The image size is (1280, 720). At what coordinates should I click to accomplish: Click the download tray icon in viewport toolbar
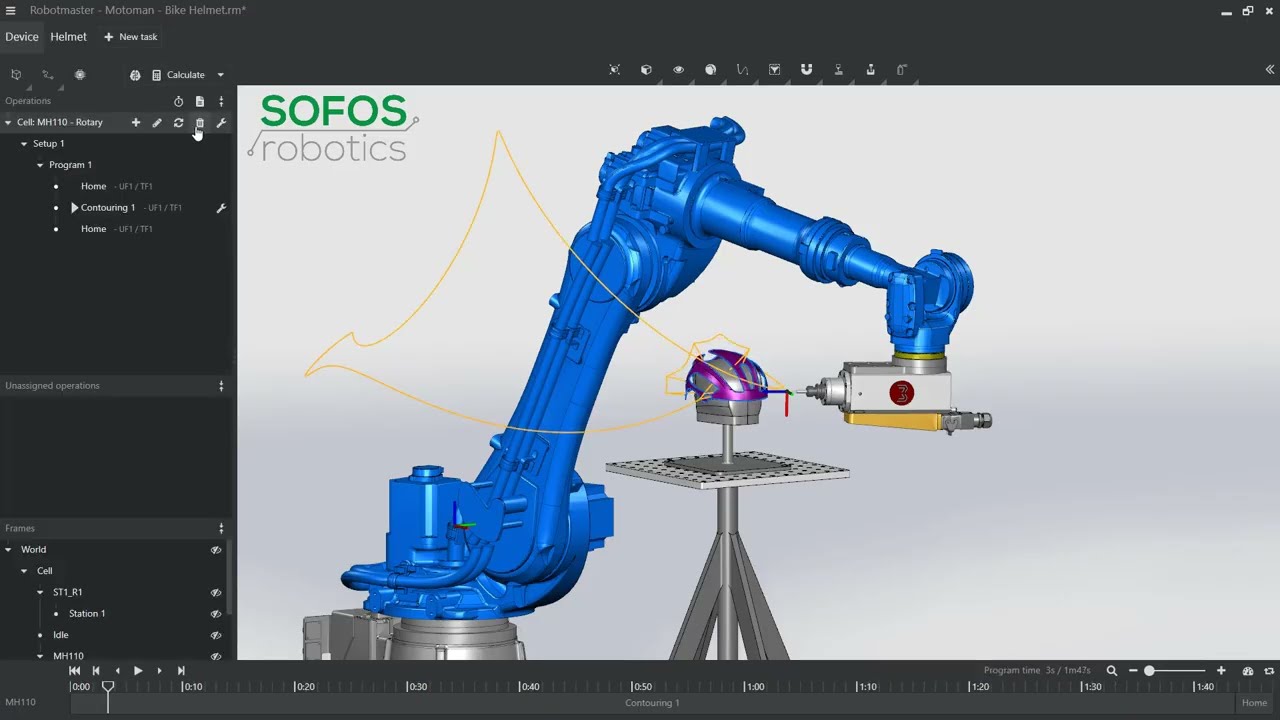[870, 70]
